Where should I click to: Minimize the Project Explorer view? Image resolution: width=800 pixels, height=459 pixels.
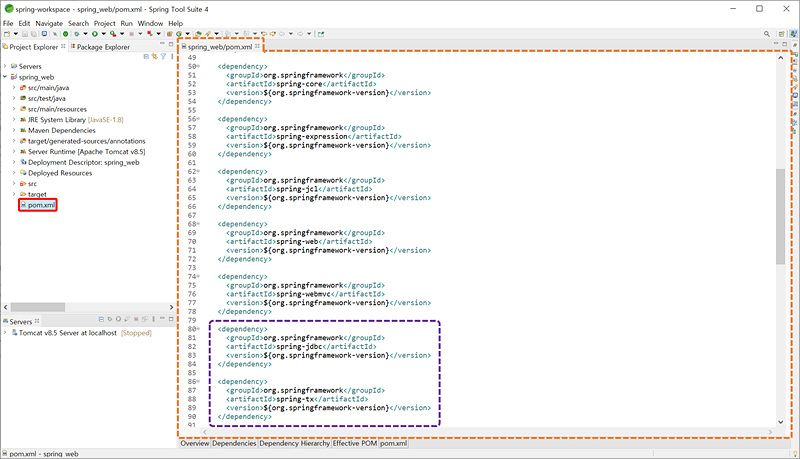(162, 44)
